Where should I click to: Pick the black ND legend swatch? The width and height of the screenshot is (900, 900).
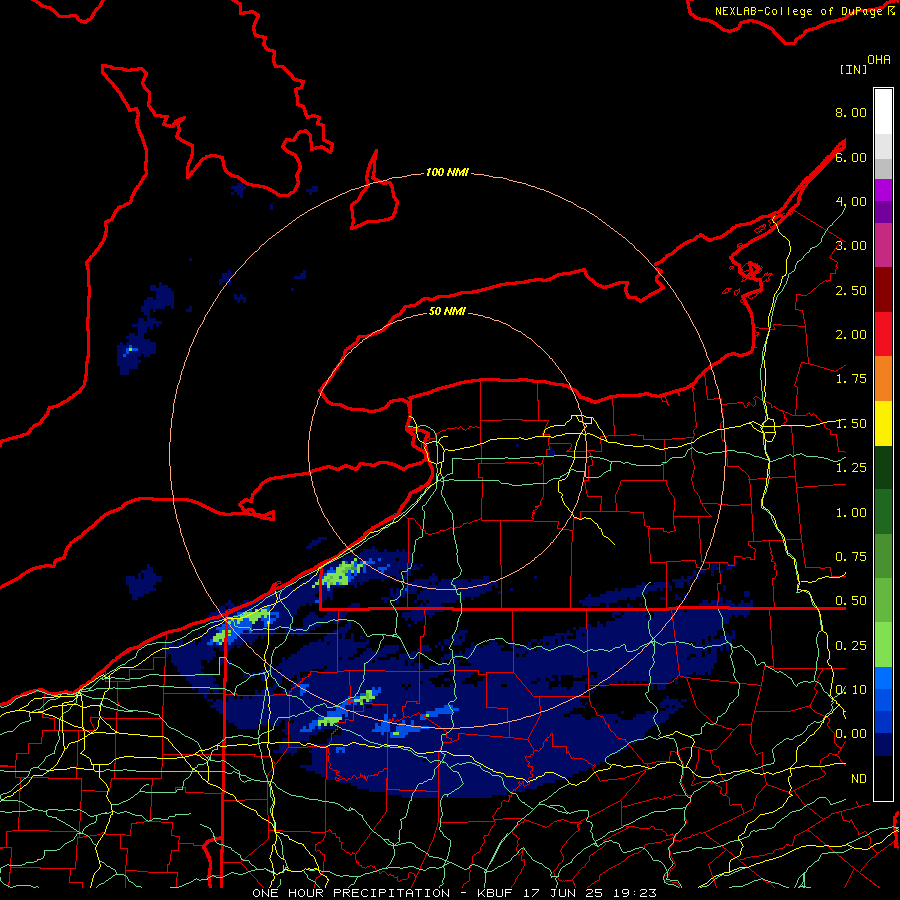pyautogui.click(x=883, y=778)
